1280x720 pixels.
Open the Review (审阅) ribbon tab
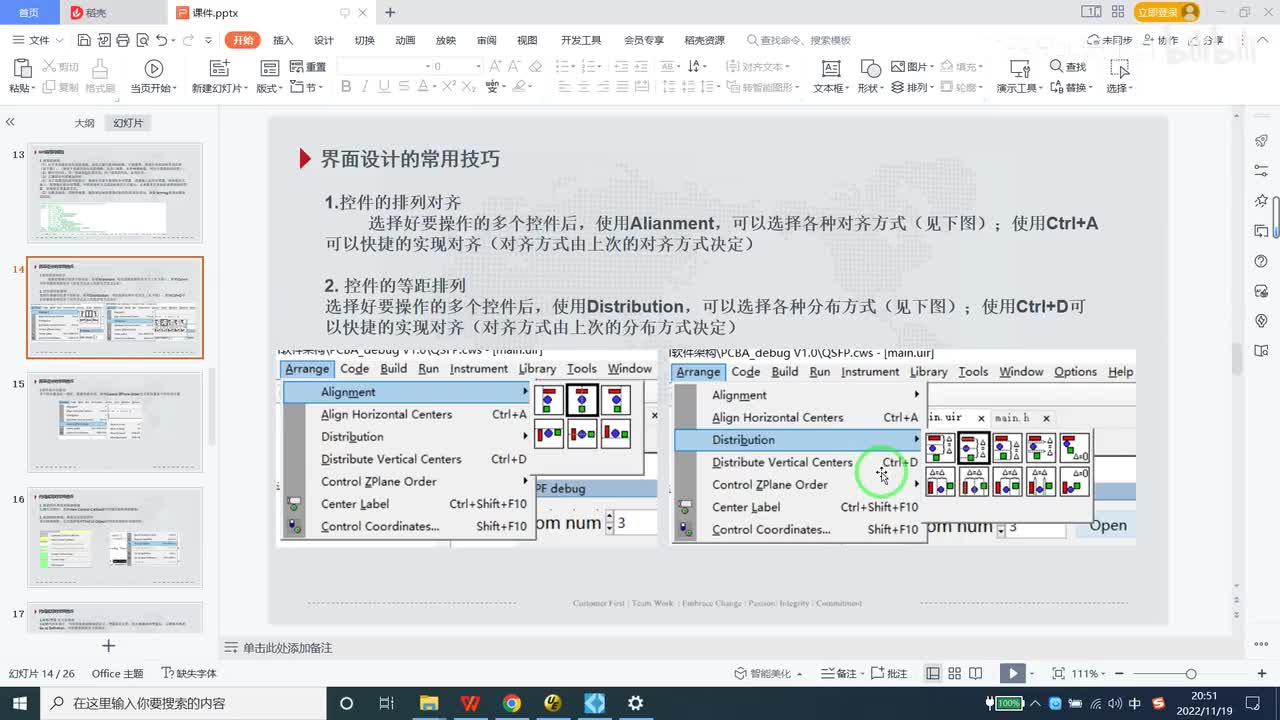(x=486, y=40)
